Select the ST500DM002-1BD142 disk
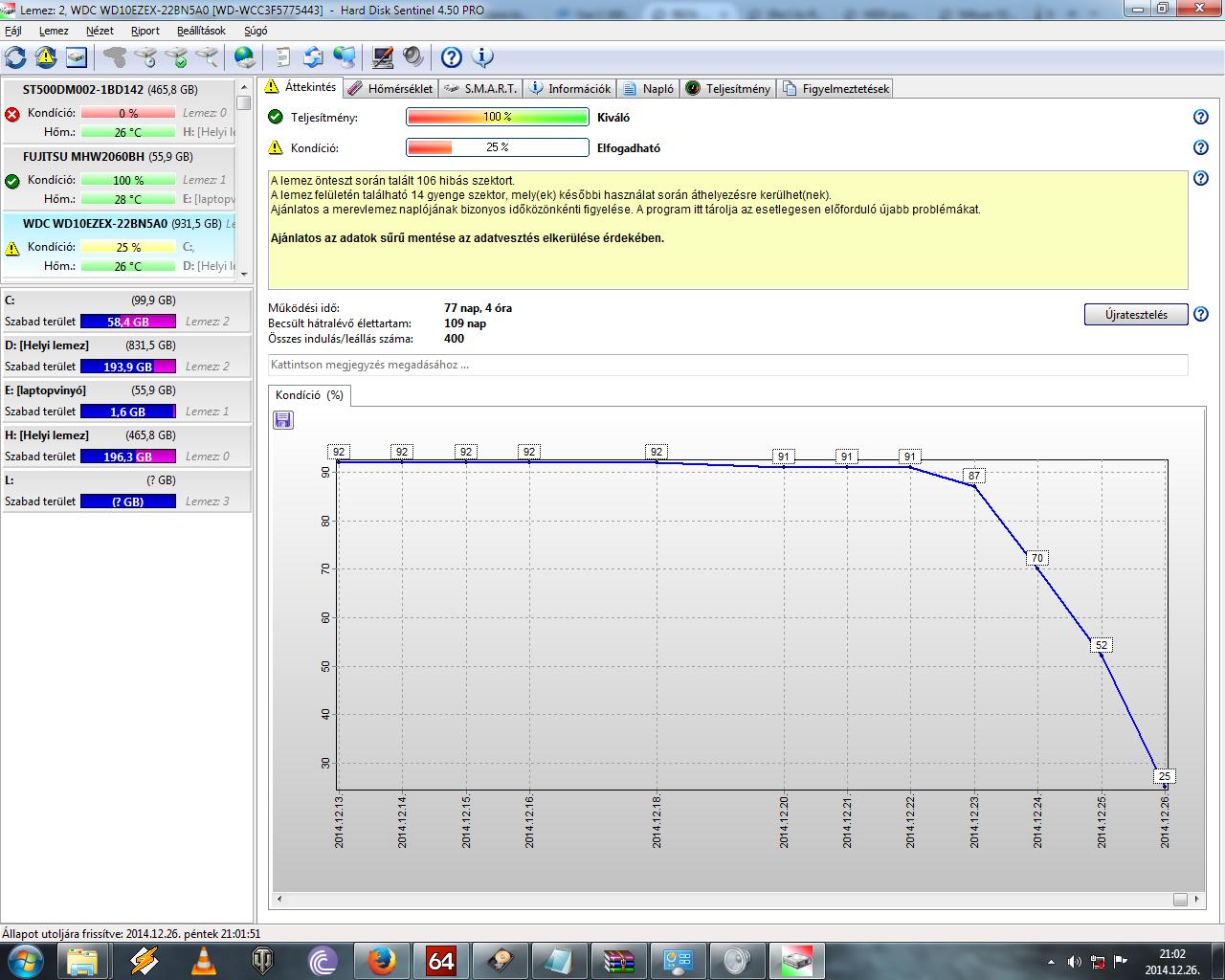This screenshot has width=1225, height=980. [x=118, y=112]
